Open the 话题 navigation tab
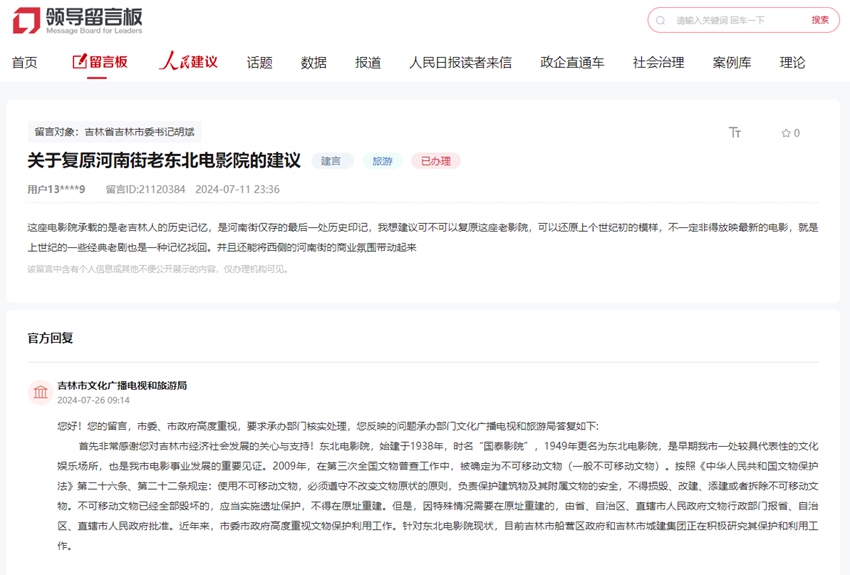The height and width of the screenshot is (575, 850). (x=260, y=62)
